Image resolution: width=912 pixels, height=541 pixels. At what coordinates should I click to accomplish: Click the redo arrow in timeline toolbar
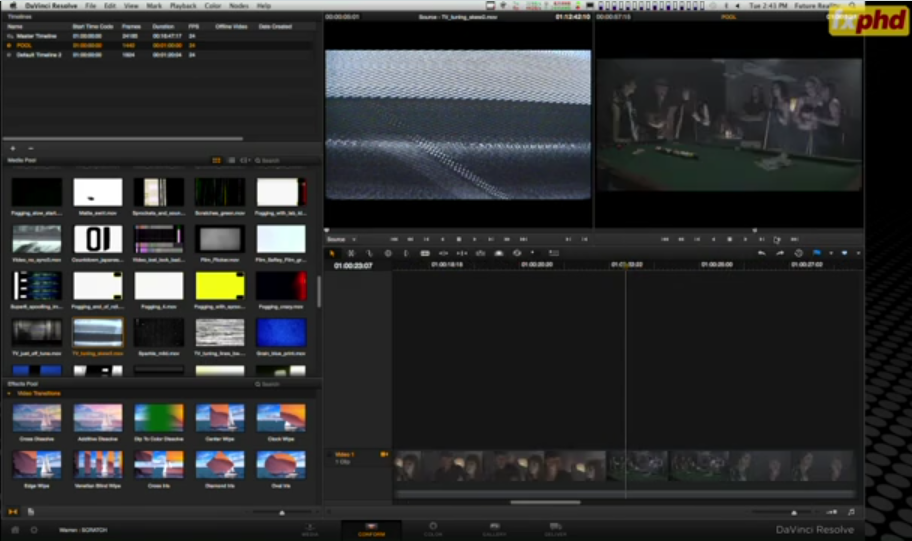[780, 253]
